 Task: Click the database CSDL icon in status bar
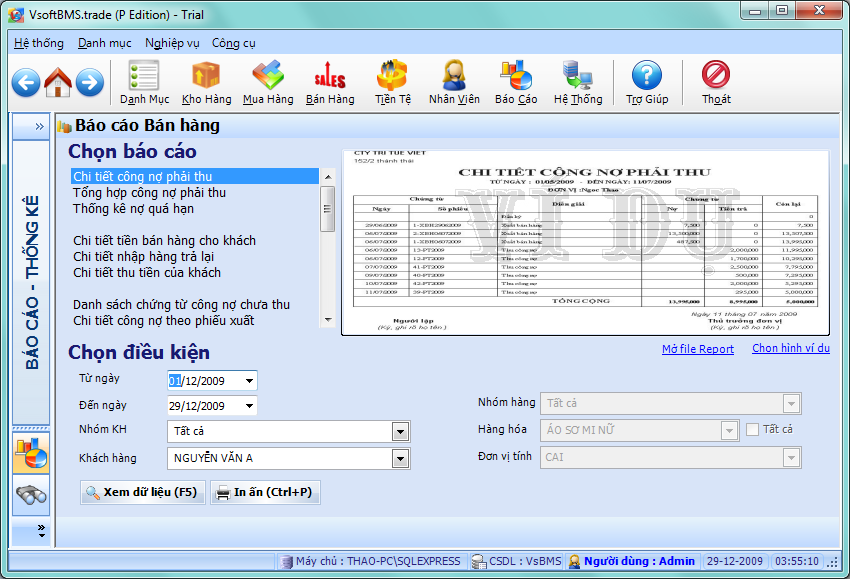479,562
